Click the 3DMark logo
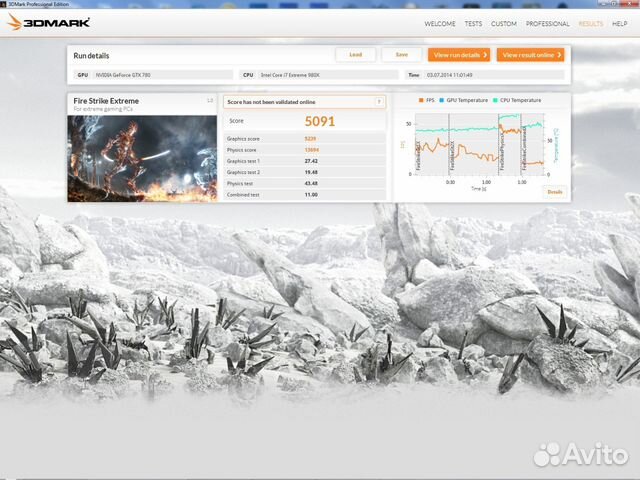This screenshot has height=480, width=640. [49, 22]
